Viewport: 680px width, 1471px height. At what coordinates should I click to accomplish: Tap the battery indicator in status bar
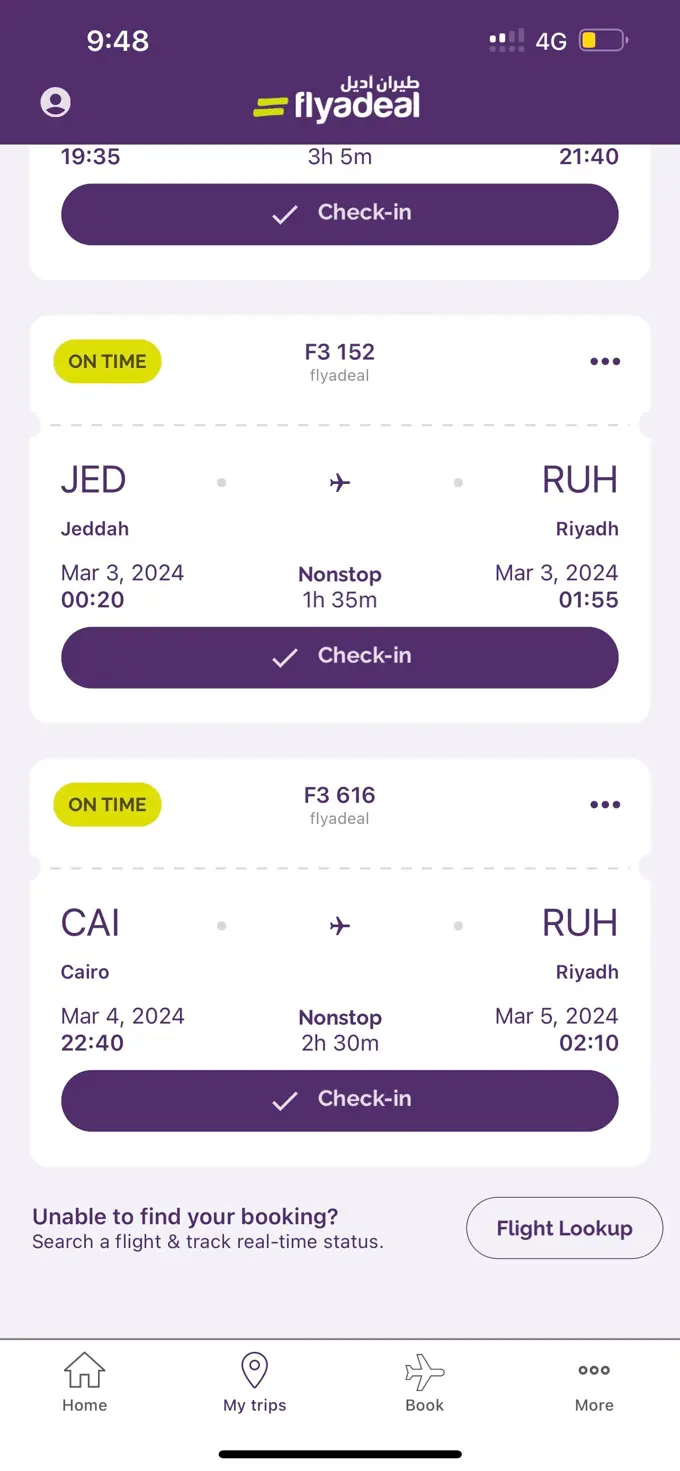pyautogui.click(x=602, y=41)
